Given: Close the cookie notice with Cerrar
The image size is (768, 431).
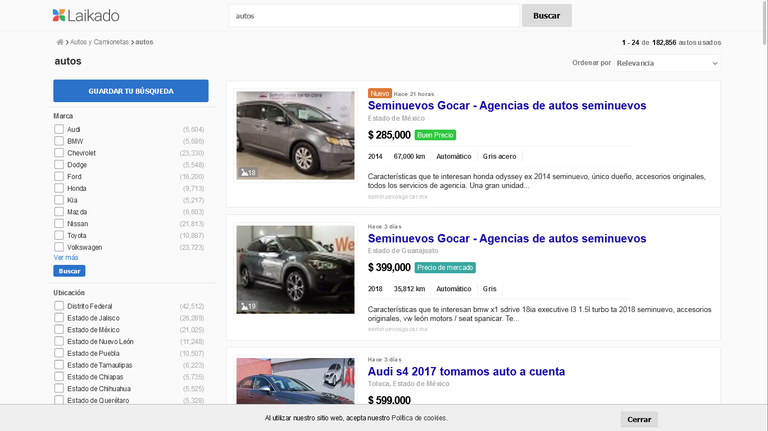Looking at the screenshot, I should (639, 419).
